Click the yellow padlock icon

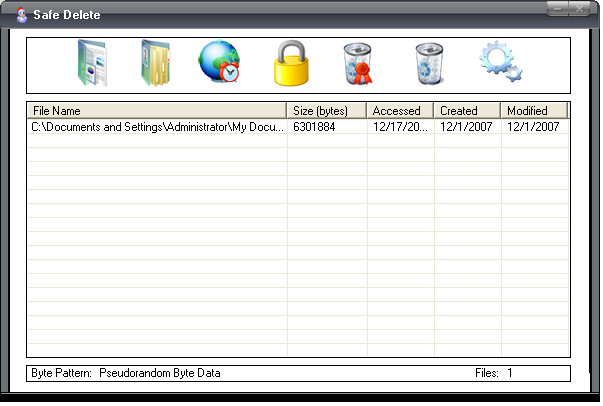pos(291,63)
